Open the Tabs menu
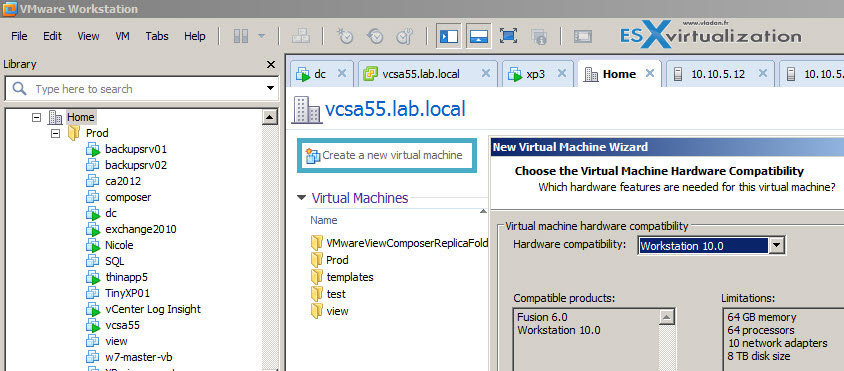Image resolution: width=844 pixels, height=371 pixels. point(157,36)
